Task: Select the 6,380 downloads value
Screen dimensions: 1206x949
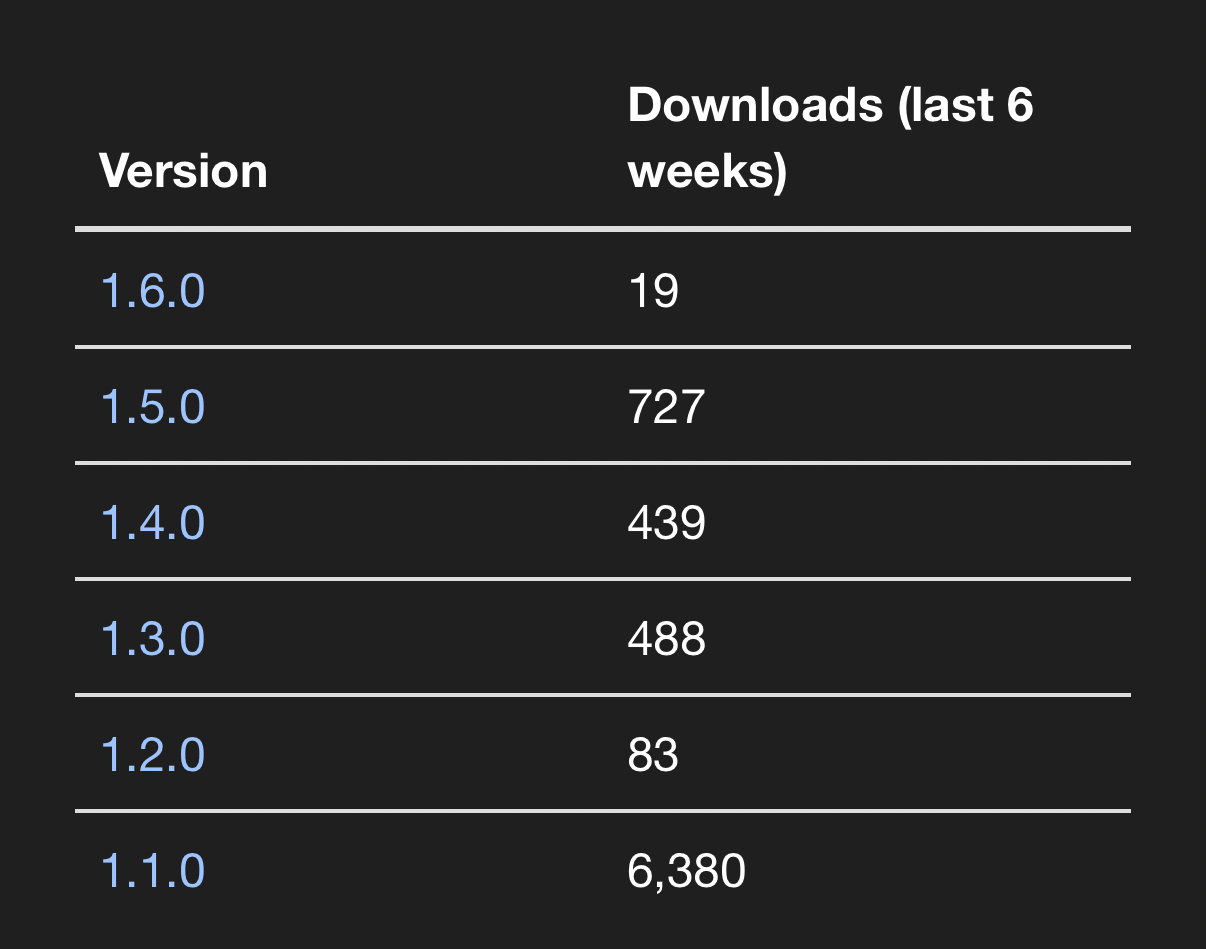Action: 686,871
